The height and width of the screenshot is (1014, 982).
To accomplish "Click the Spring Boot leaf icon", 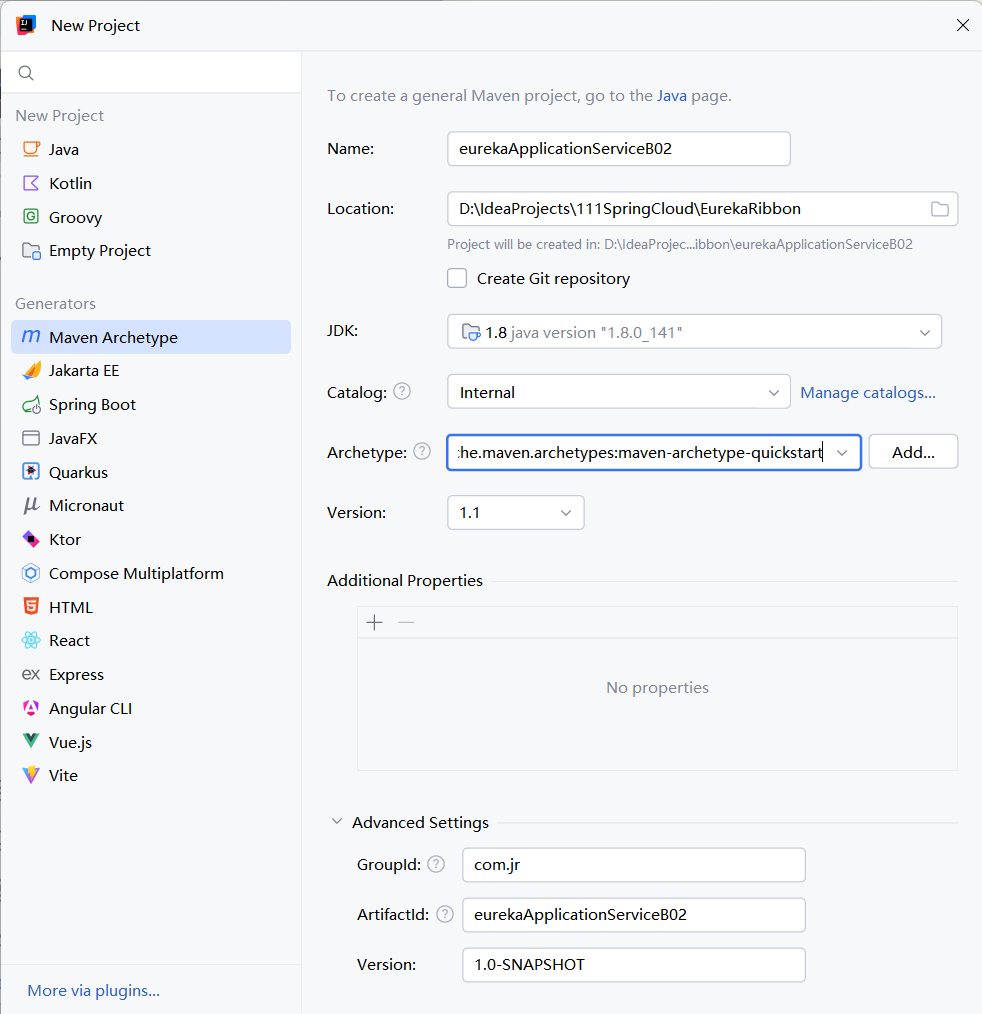I will click(31, 405).
